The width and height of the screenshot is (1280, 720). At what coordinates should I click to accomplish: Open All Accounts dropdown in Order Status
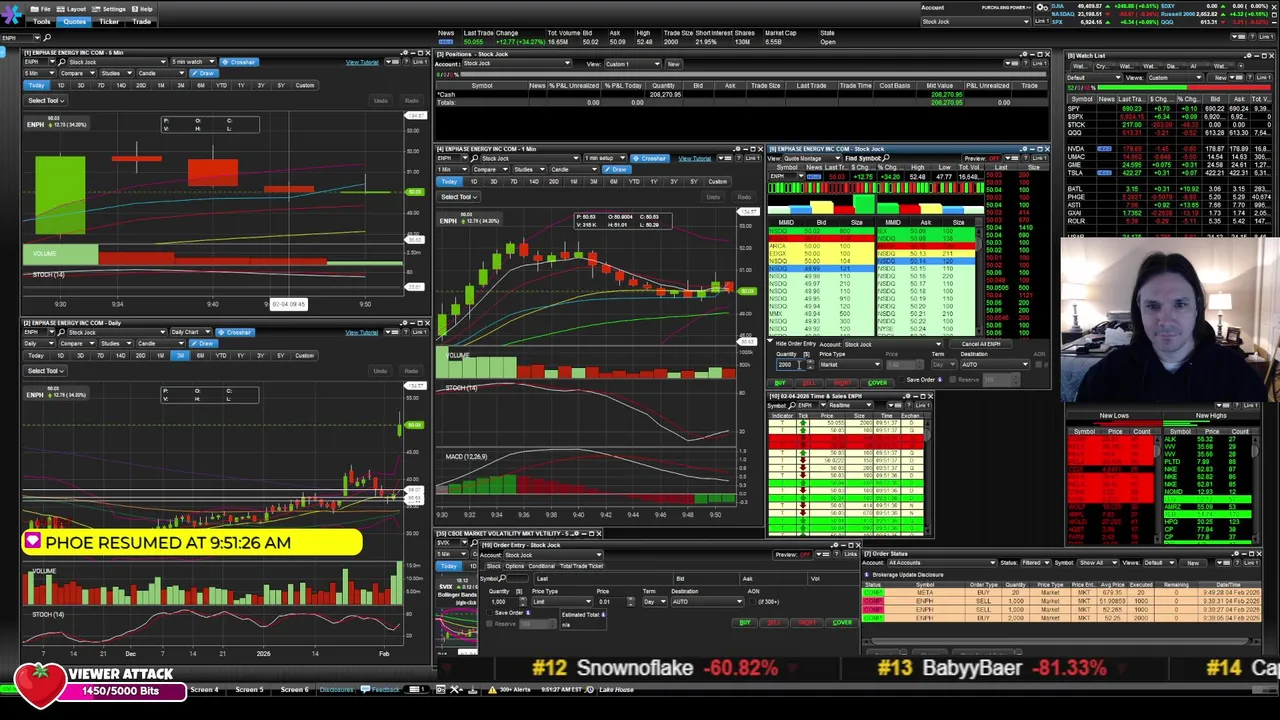[x=941, y=563]
